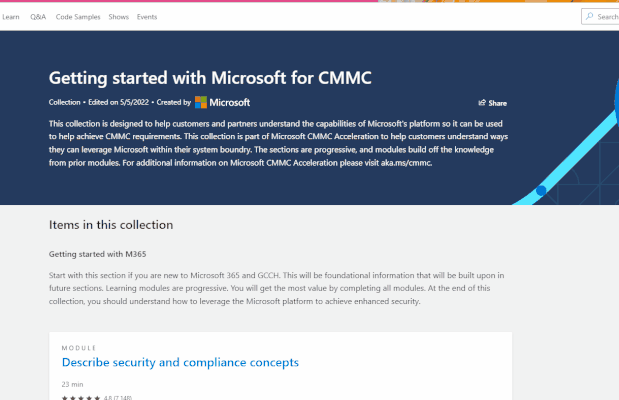The image size is (619, 400).
Task: Go to Code Samples
Action: pyautogui.click(x=78, y=17)
